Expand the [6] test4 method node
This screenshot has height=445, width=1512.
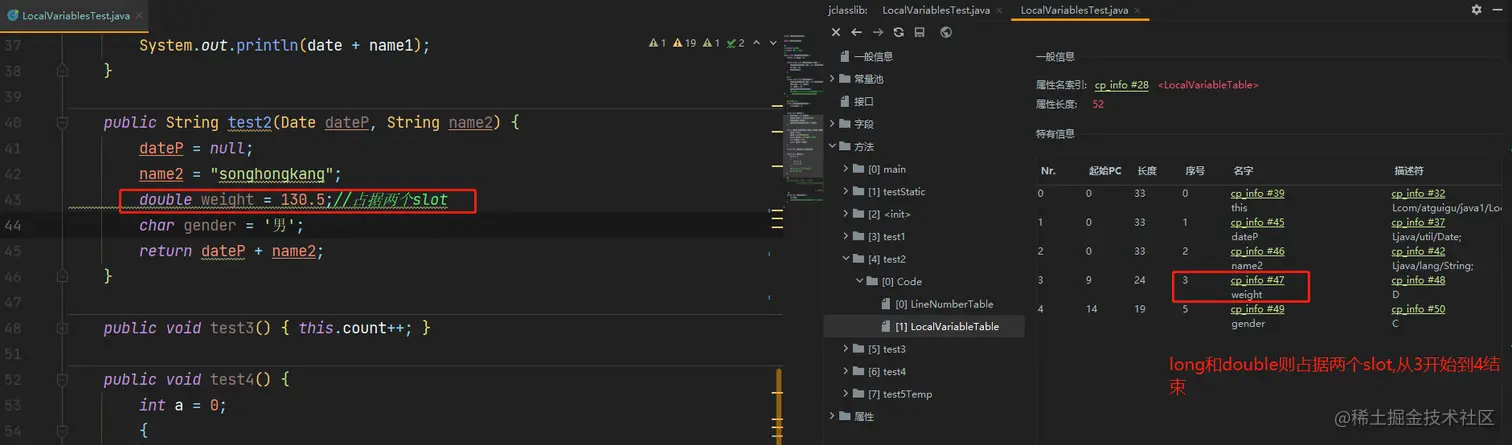click(846, 371)
